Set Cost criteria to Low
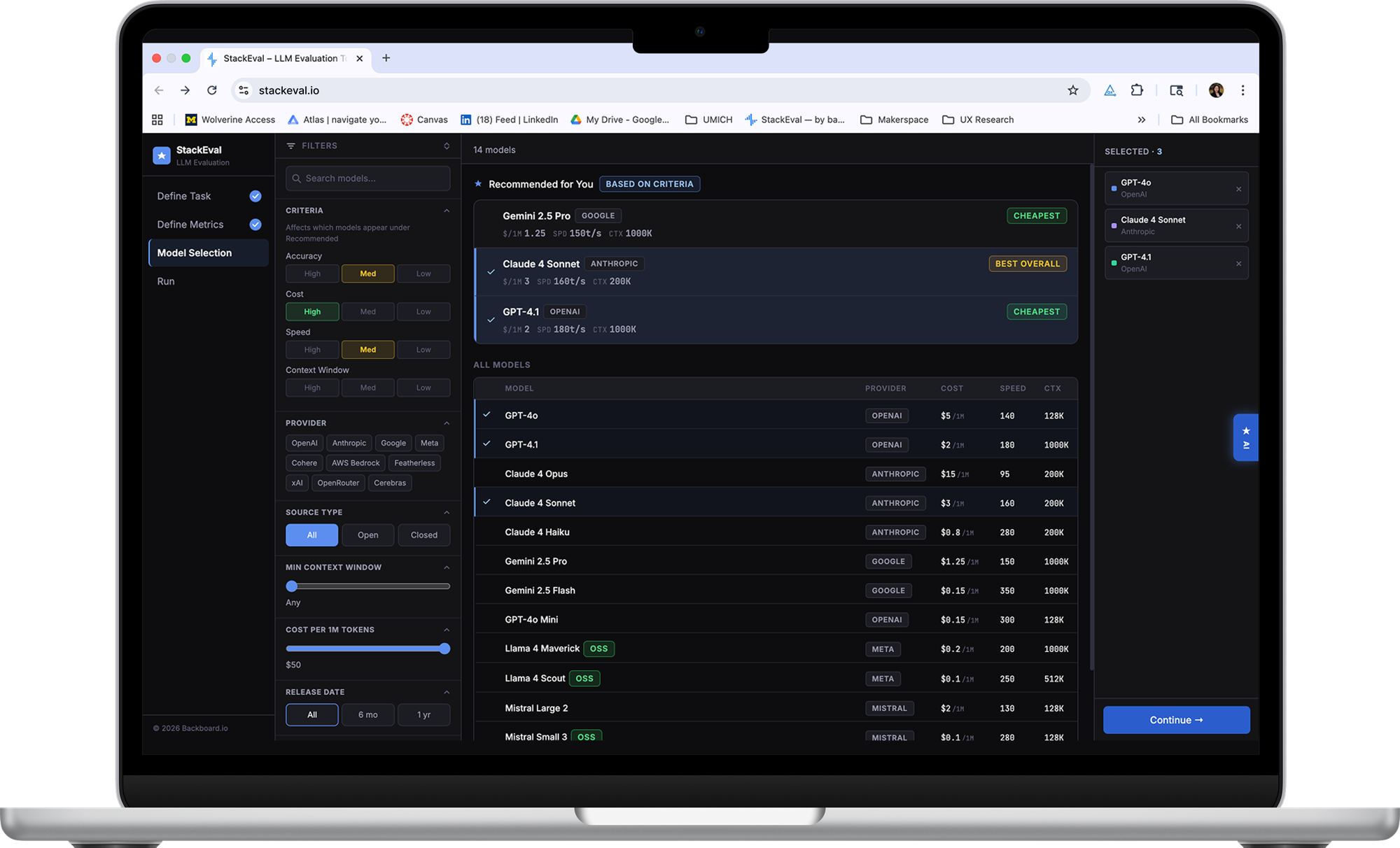Viewport: 1400px width, 848px height. click(423, 311)
